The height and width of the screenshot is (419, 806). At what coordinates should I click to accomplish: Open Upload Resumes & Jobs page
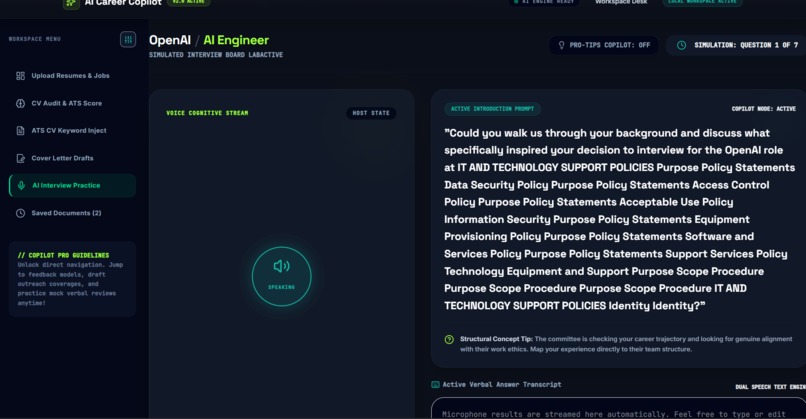tap(72, 76)
